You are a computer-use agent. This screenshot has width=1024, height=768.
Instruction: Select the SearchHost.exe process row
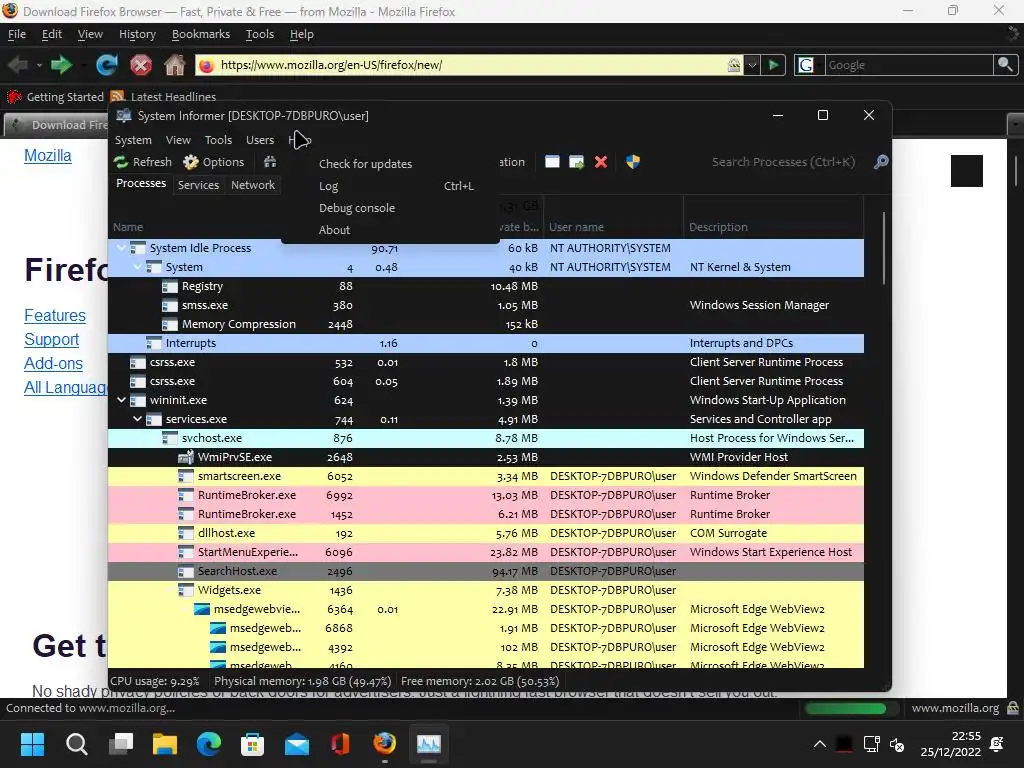click(x=486, y=571)
